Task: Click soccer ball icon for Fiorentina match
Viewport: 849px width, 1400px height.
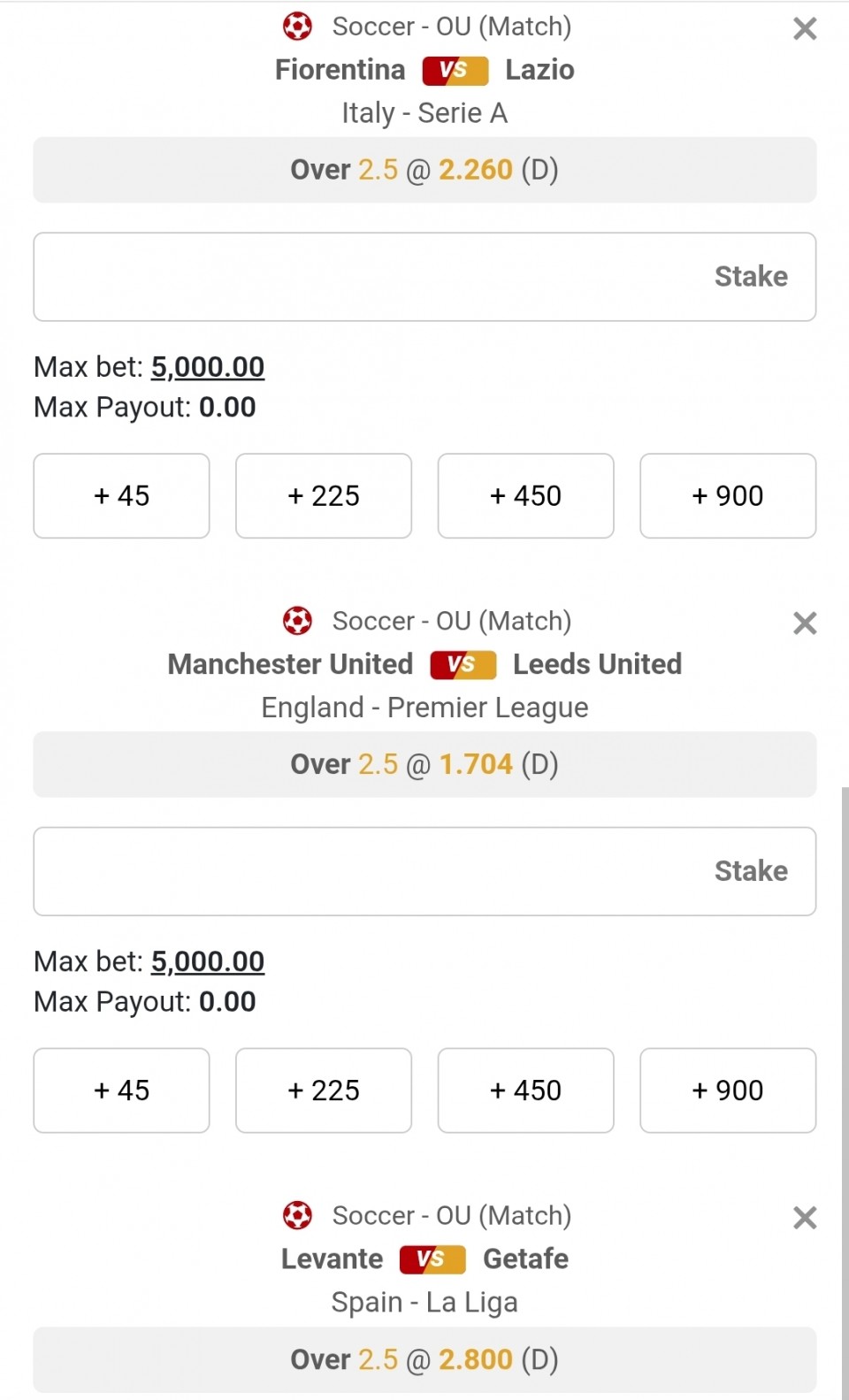Action: point(297,27)
